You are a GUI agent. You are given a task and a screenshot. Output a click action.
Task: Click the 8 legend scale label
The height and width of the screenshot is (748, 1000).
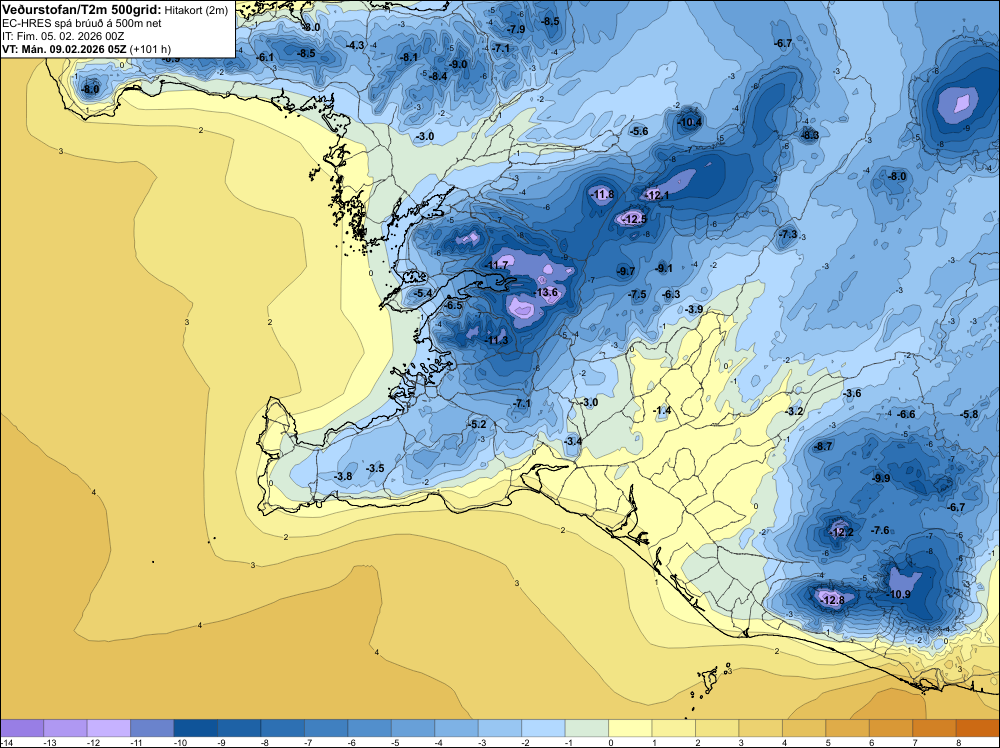pyautogui.click(x=959, y=742)
